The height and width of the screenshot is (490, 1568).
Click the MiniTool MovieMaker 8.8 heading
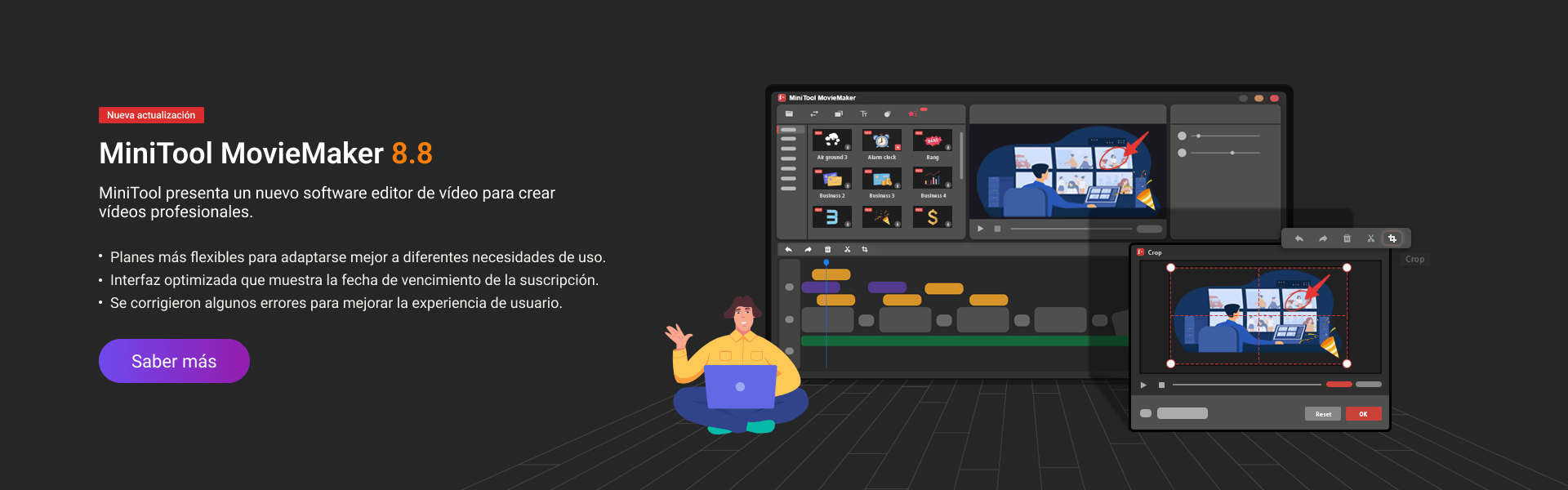pos(265,153)
